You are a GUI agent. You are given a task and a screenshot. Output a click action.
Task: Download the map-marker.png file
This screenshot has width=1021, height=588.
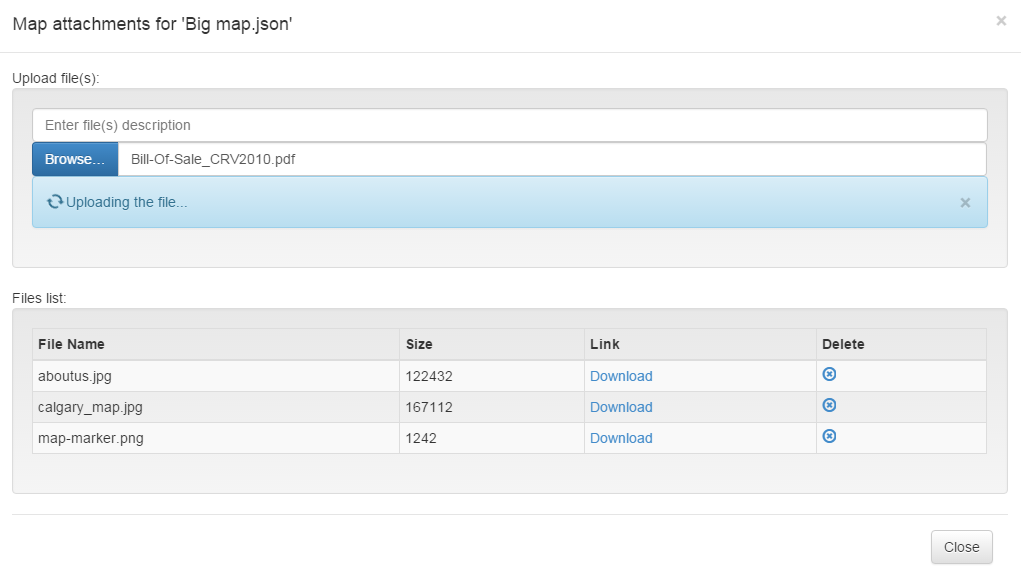[621, 438]
